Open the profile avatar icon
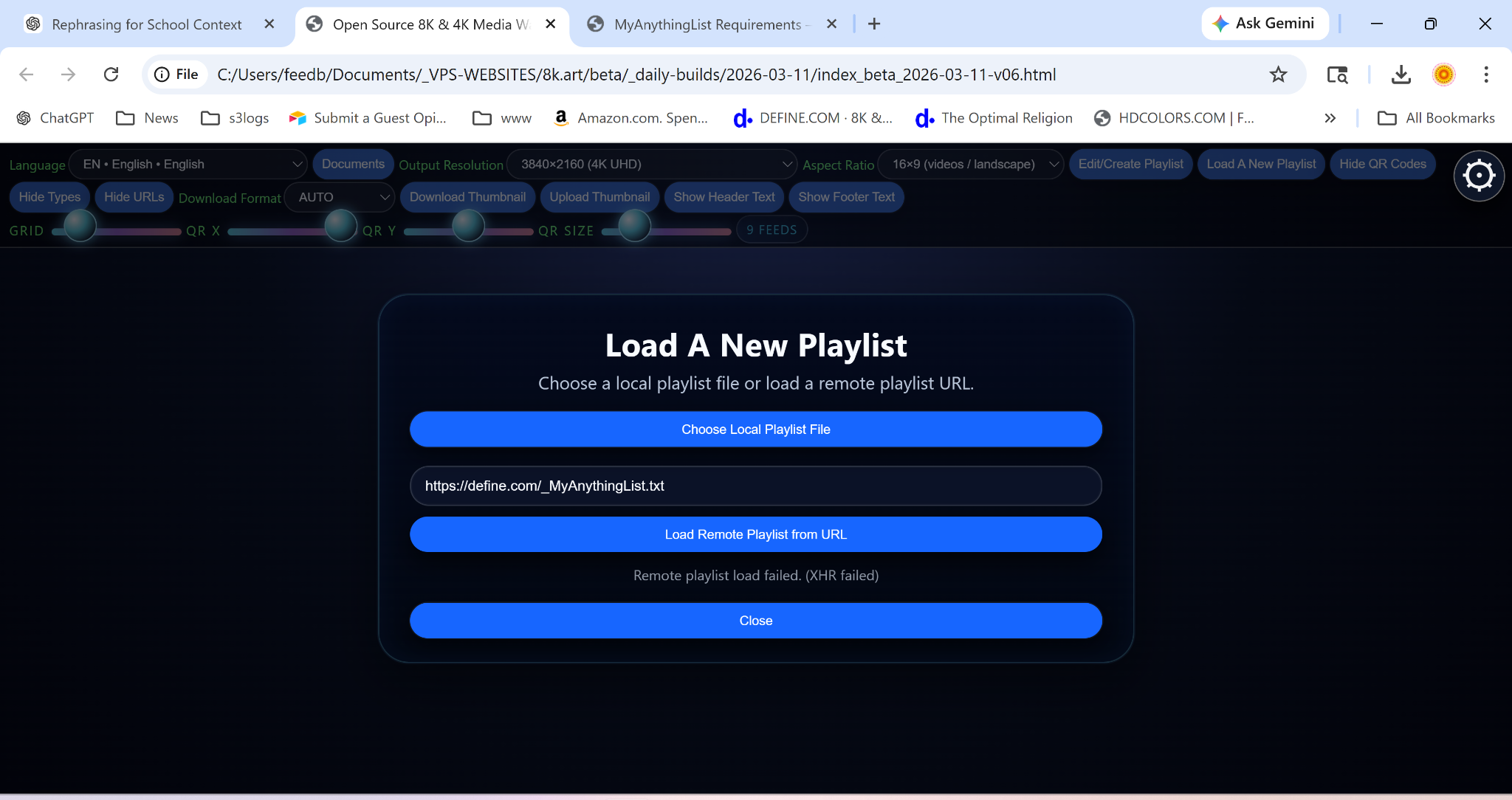The width and height of the screenshot is (1512, 800). click(1443, 75)
